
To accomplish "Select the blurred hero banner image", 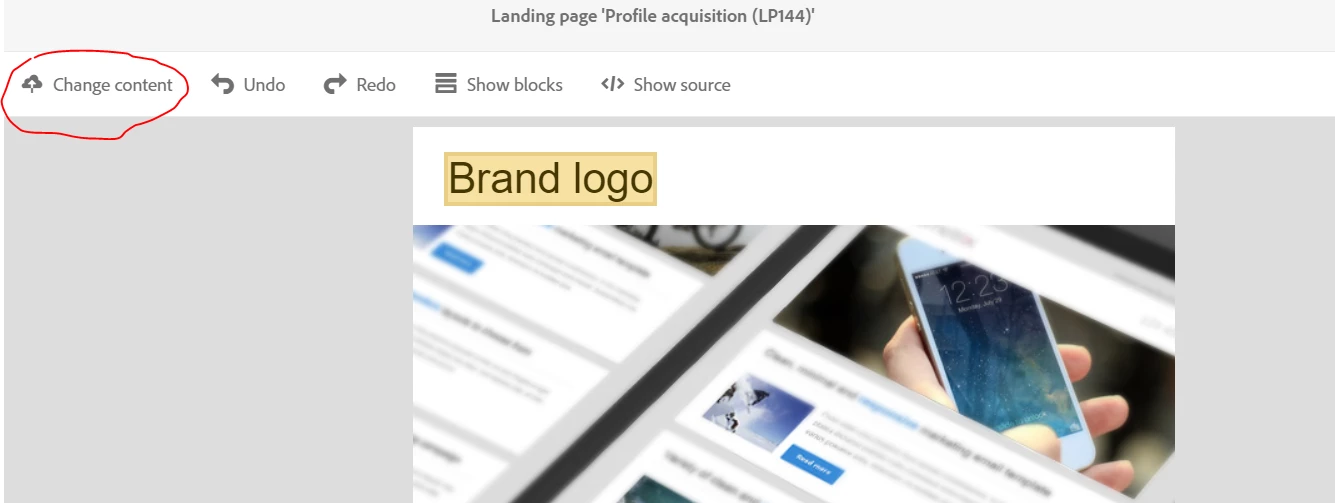I will 793,364.
